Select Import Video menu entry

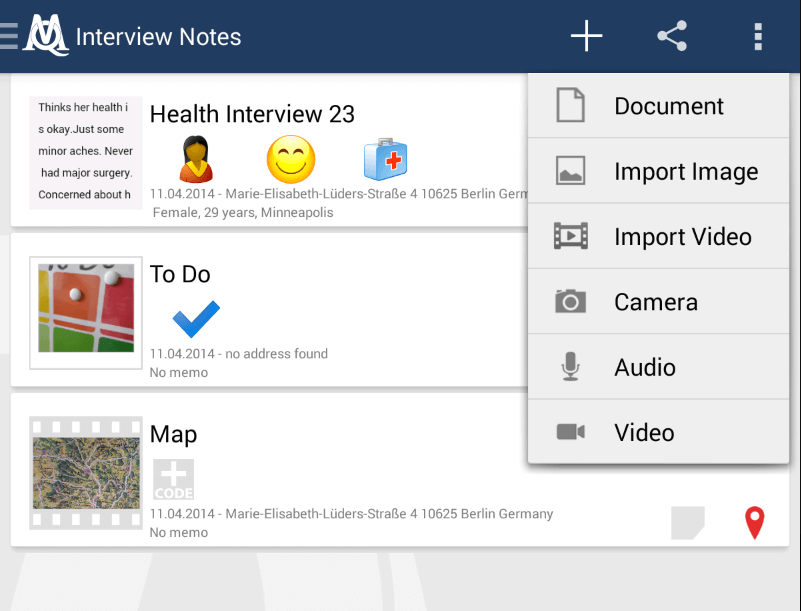[x=658, y=237]
